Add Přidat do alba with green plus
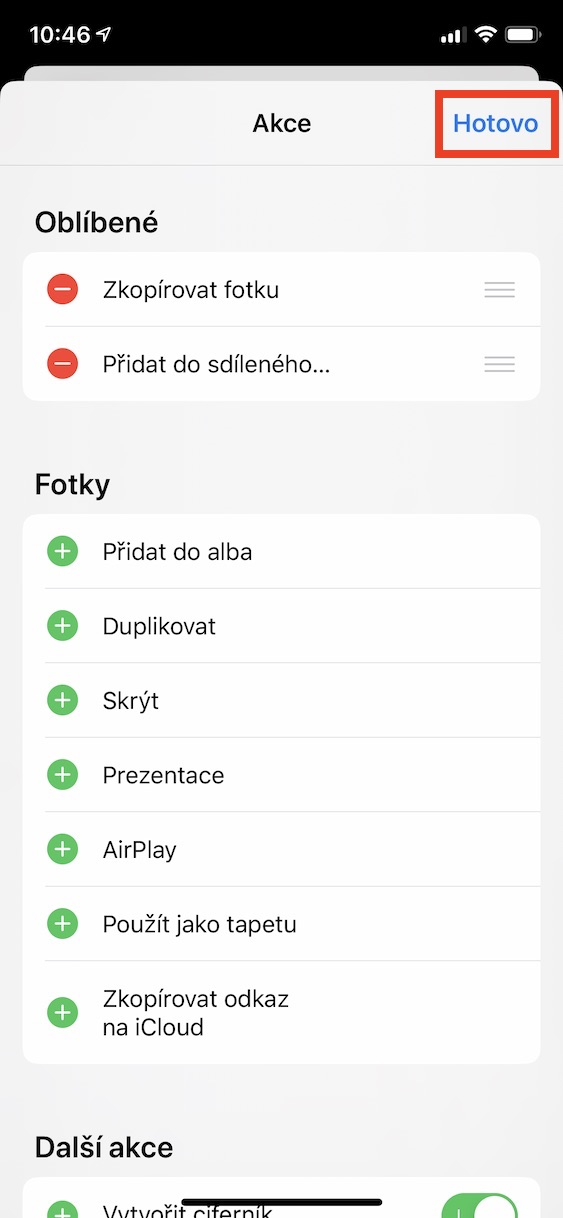563x1218 pixels. pos(62,551)
